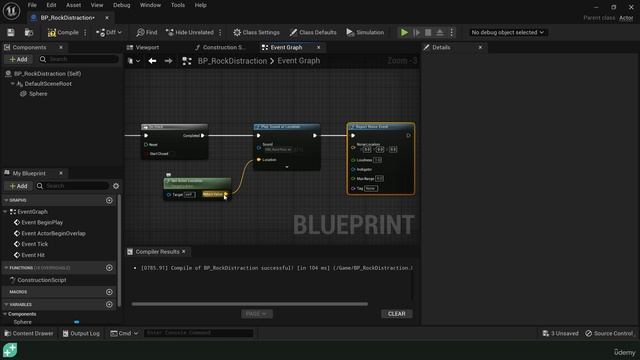The height and width of the screenshot is (360, 640).
Task: Close the Compiler Results tab
Action: point(184,251)
